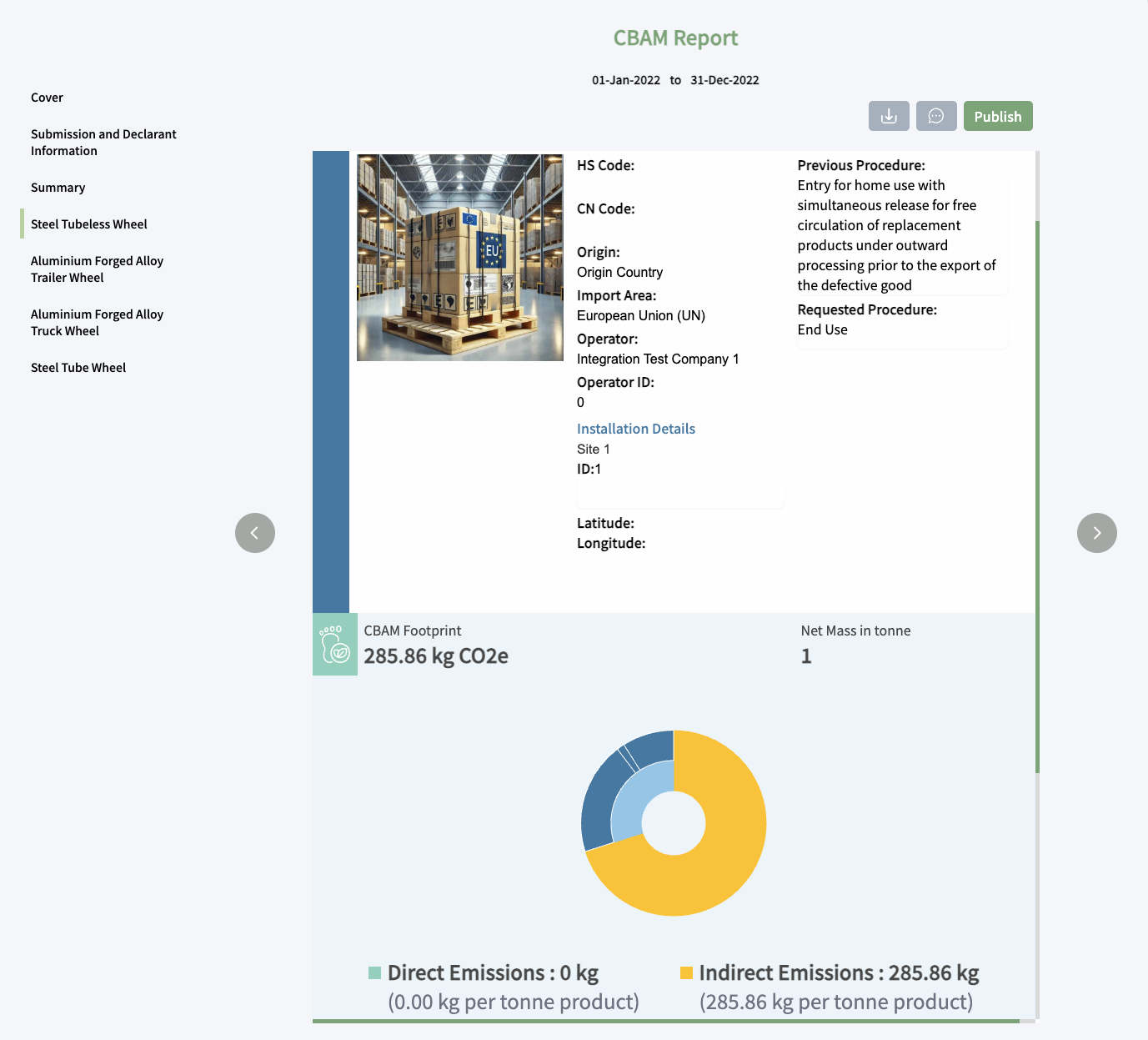Open the Summary section

(58, 188)
